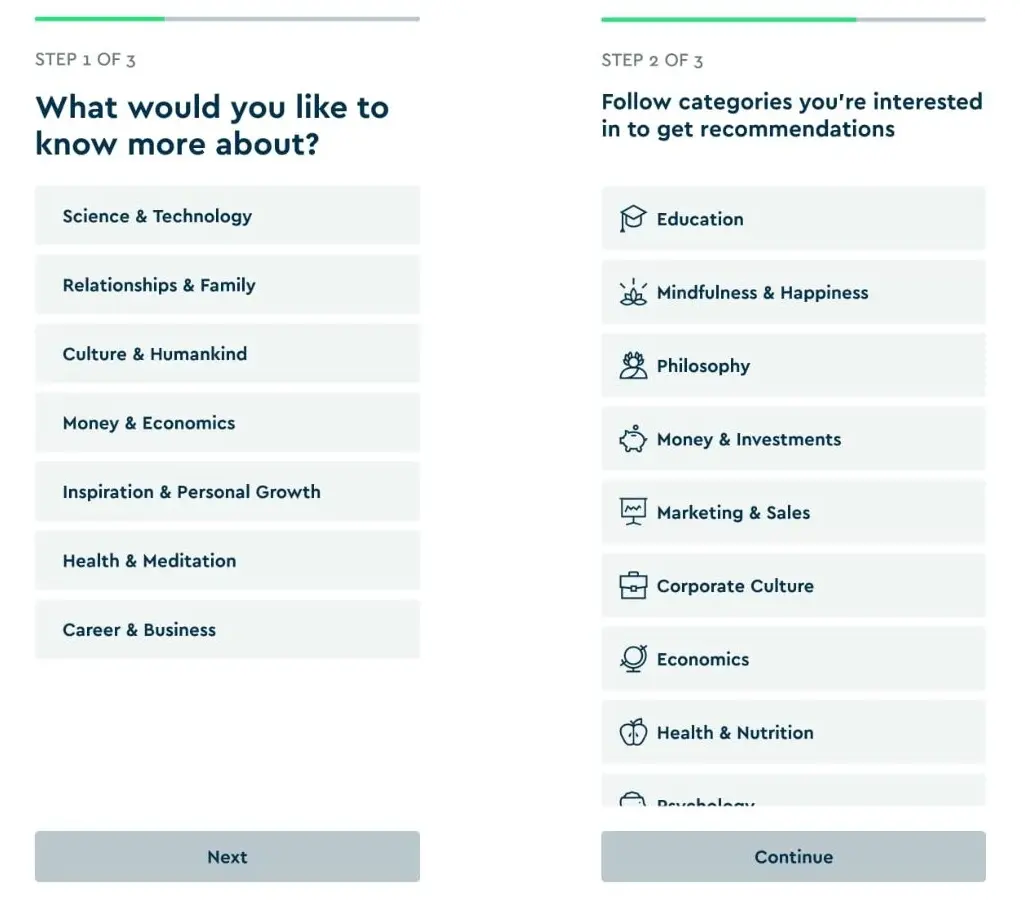Click the lotus icon for Mindfulness & Happiness
The width and height of the screenshot is (1025, 908).
coord(633,292)
